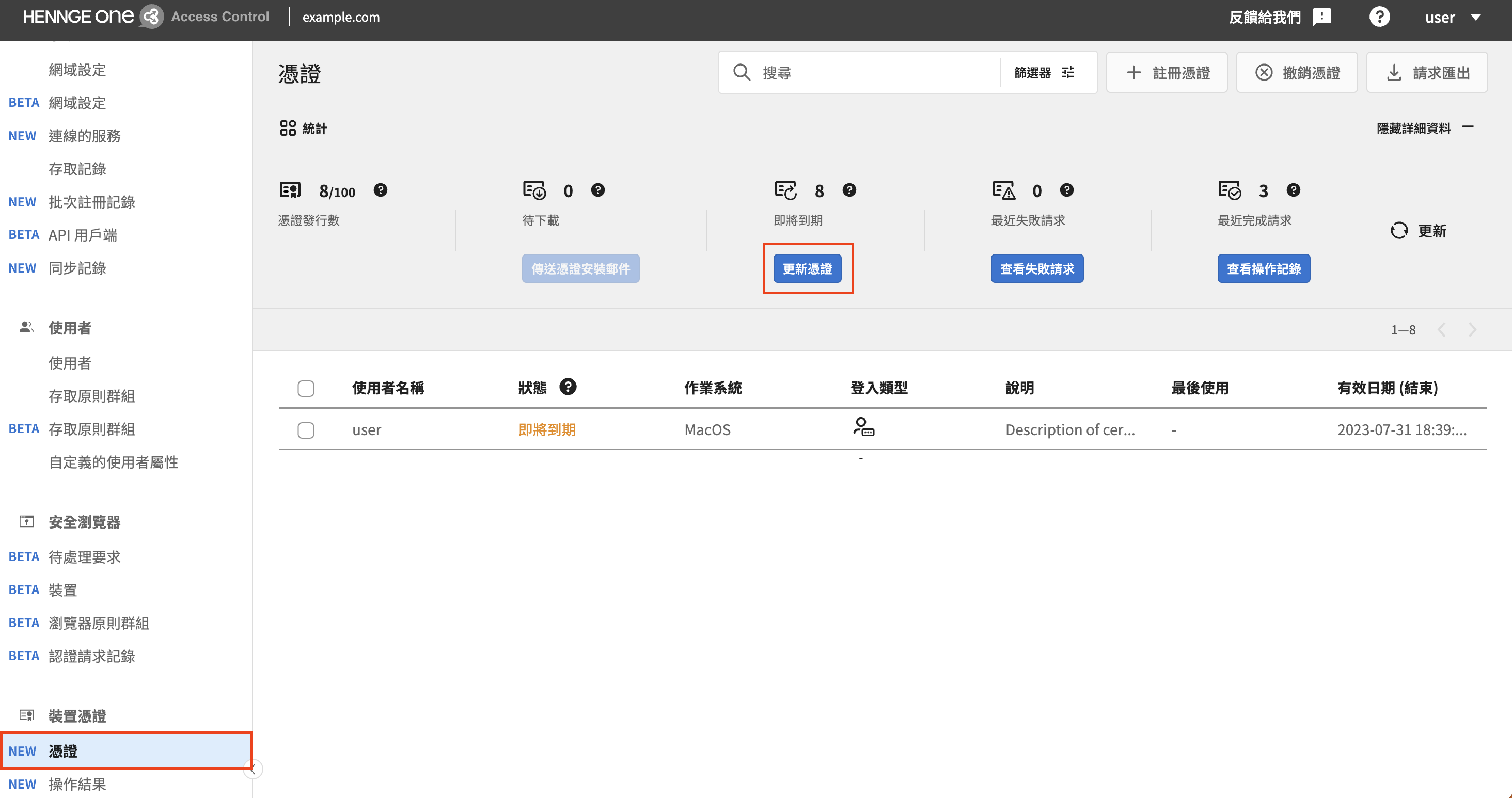Screen dimensions: 1512x798
Task: Click 反饋給我們 feedback link
Action: click(x=1264, y=17)
